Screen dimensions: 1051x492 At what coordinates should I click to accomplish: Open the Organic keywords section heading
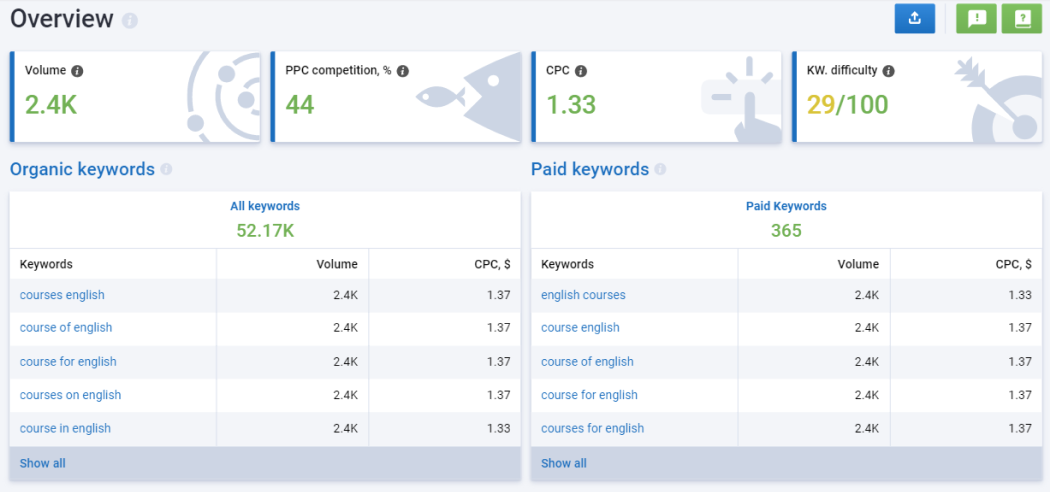point(82,169)
